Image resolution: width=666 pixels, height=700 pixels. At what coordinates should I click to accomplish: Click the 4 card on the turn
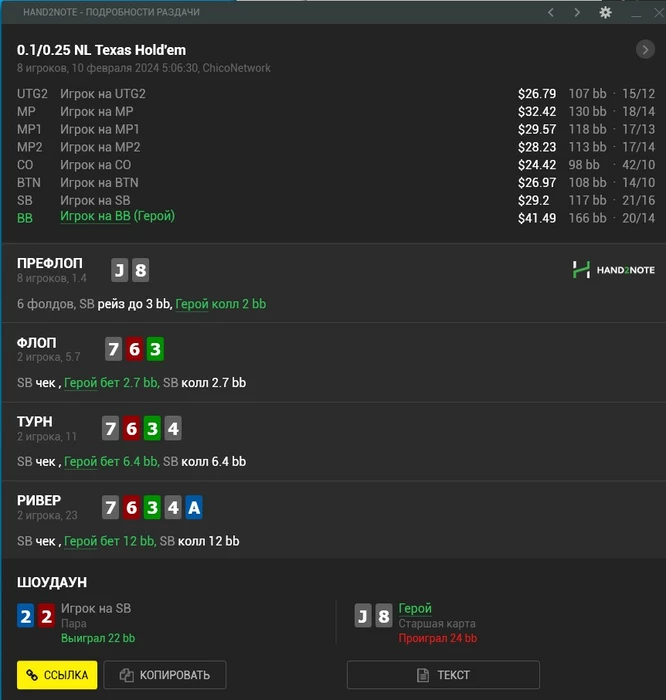click(173, 429)
